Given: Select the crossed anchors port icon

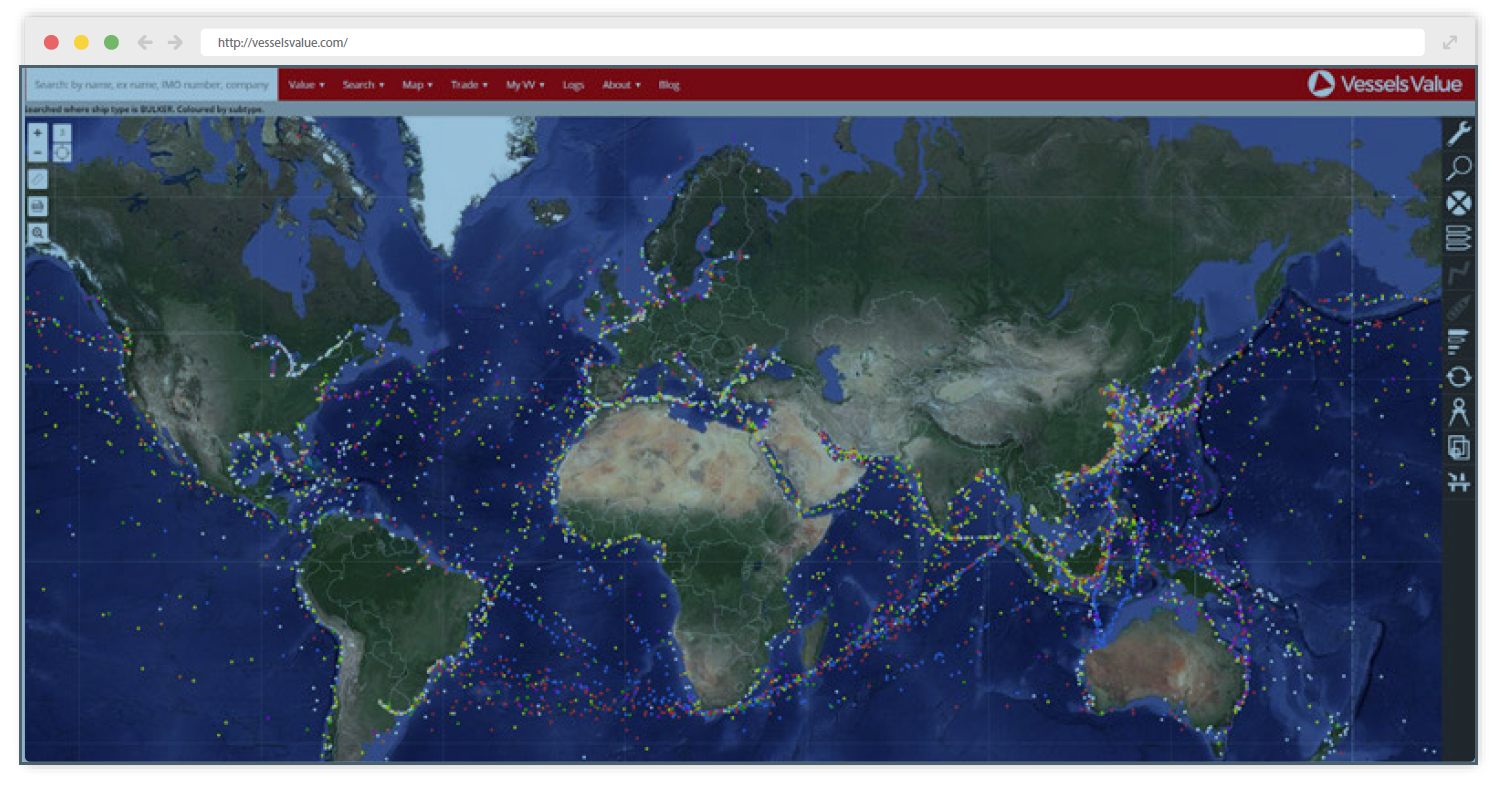Looking at the screenshot, I should 1458,483.
